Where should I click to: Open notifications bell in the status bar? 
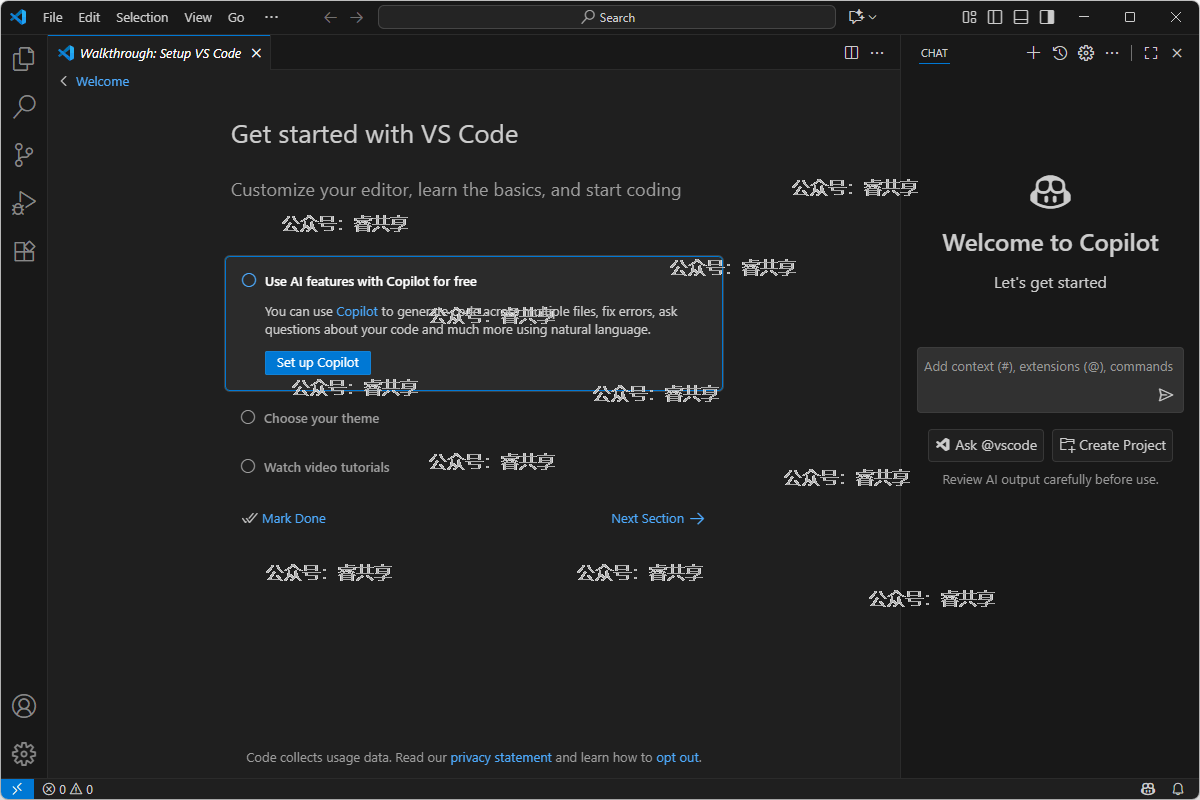(1178, 789)
